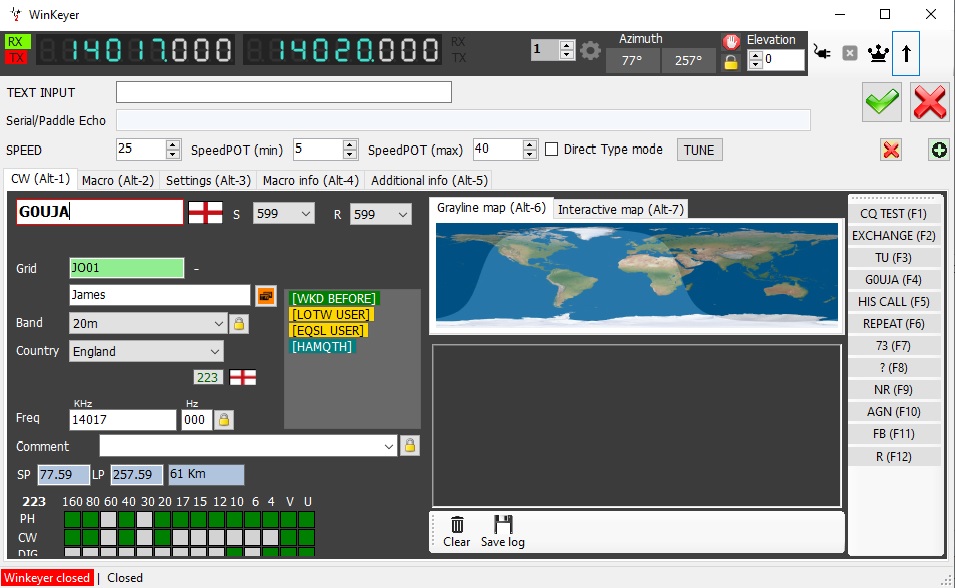This screenshot has width=955, height=588.
Task: Toggle the azimuth lock icon
Action: coord(731,62)
